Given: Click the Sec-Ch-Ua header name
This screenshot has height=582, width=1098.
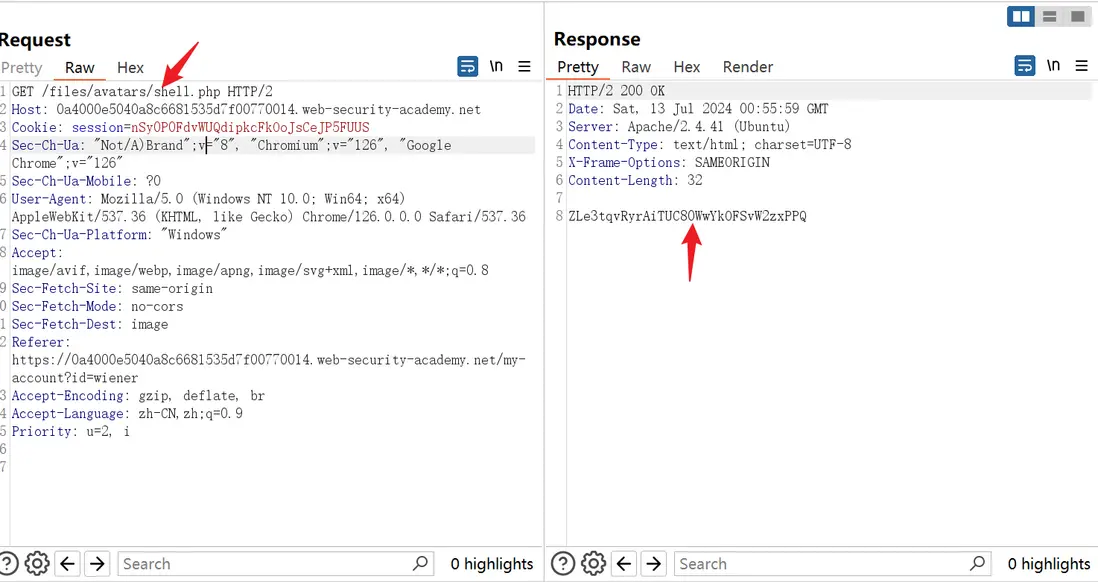Looking at the screenshot, I should (45, 145).
